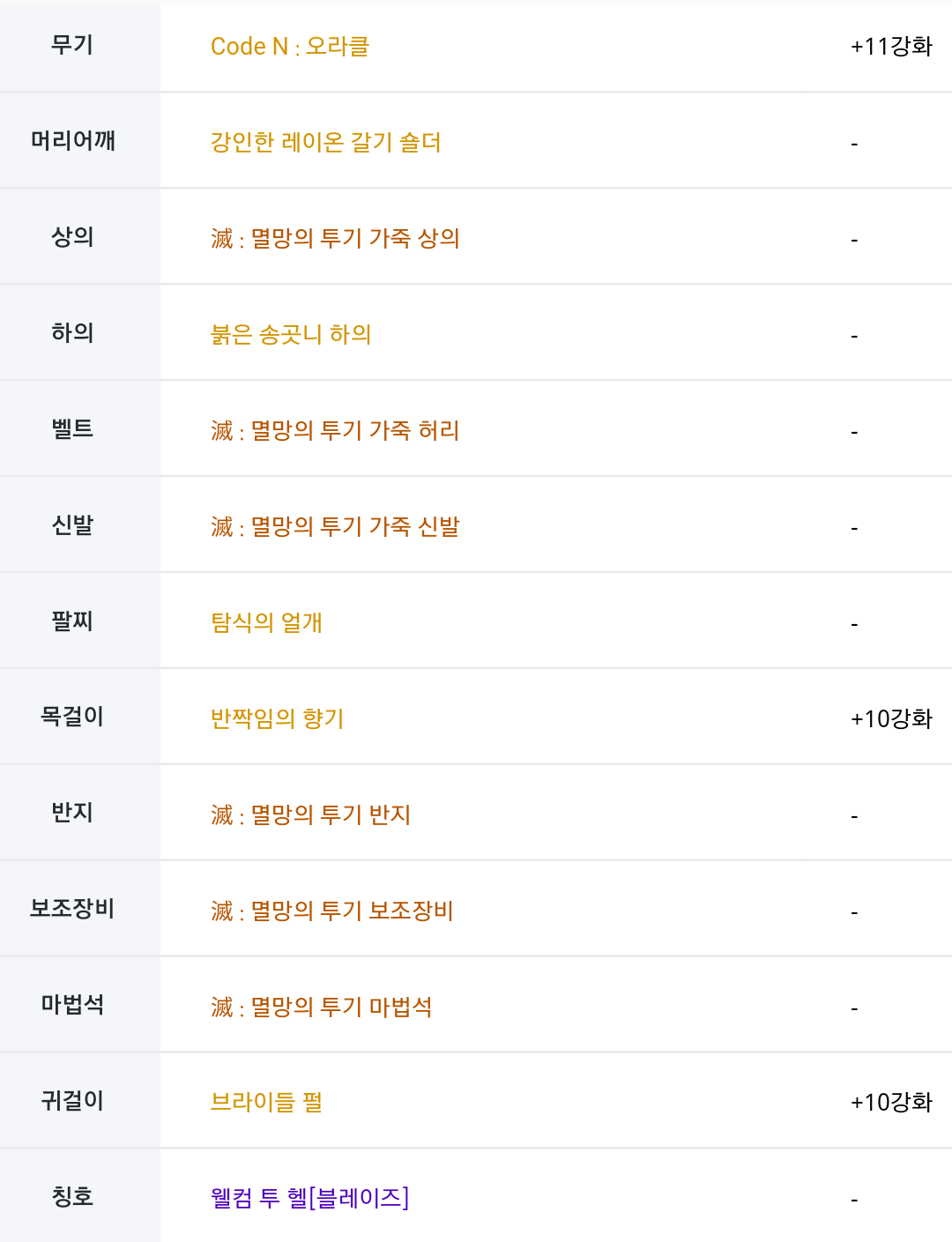952x1242 pixels.
Task: Select the 웰컴 투 헬[블레이즈] title link
Action: point(309,1198)
